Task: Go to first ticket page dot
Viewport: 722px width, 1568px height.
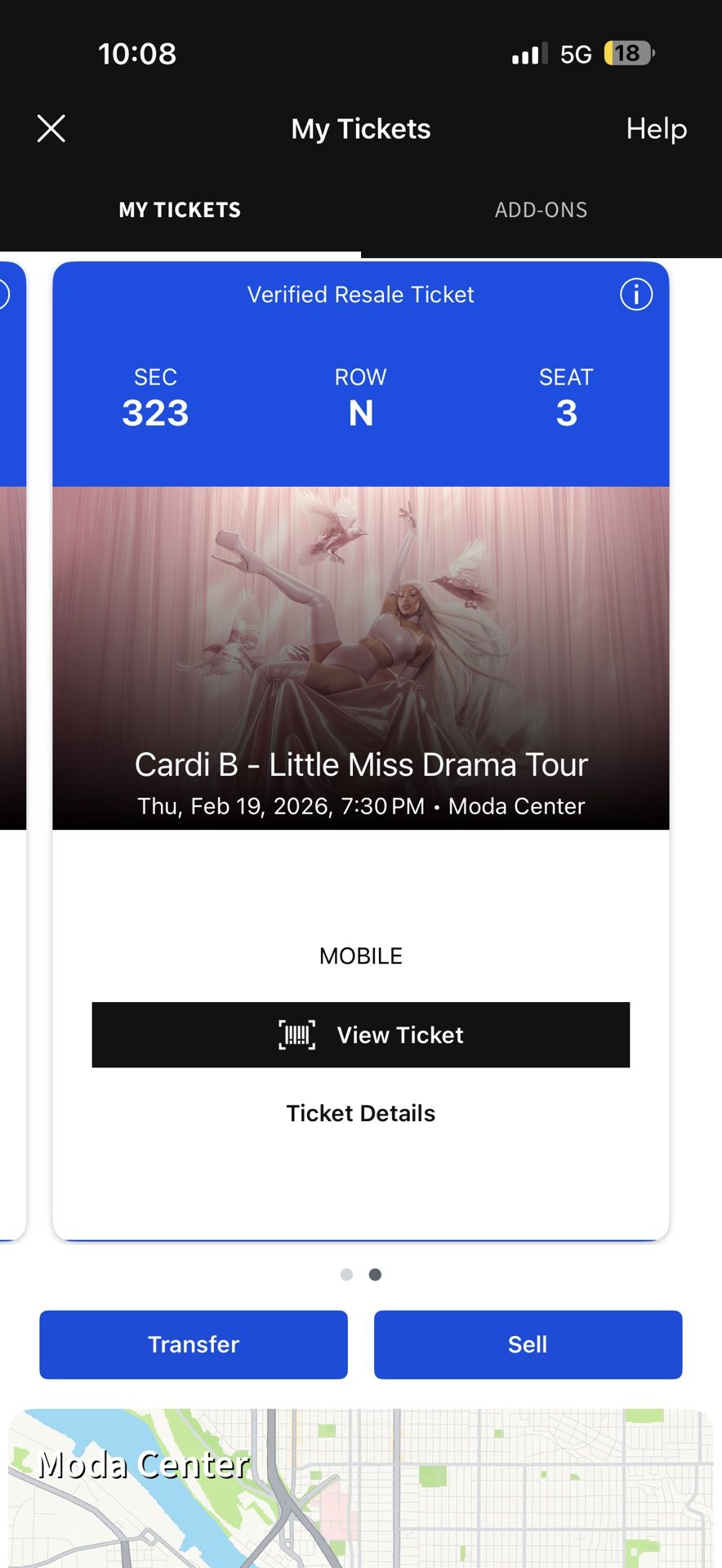Action: tap(346, 1275)
